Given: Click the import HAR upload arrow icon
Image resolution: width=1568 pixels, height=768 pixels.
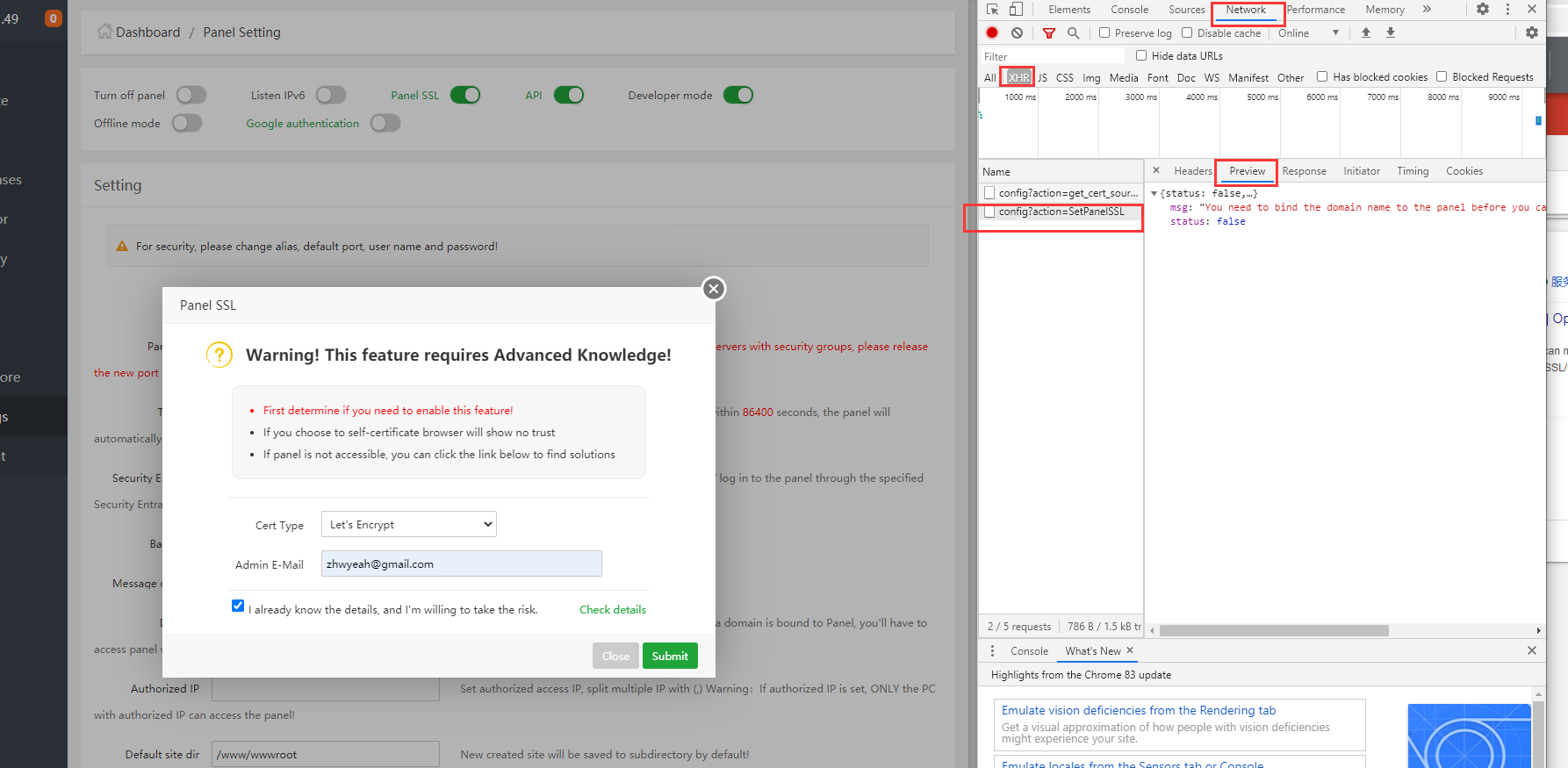Looking at the screenshot, I should 1366,33.
